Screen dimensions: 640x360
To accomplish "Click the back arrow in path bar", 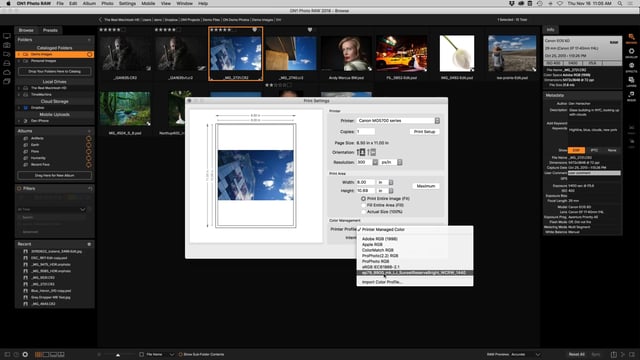I will [100, 20].
